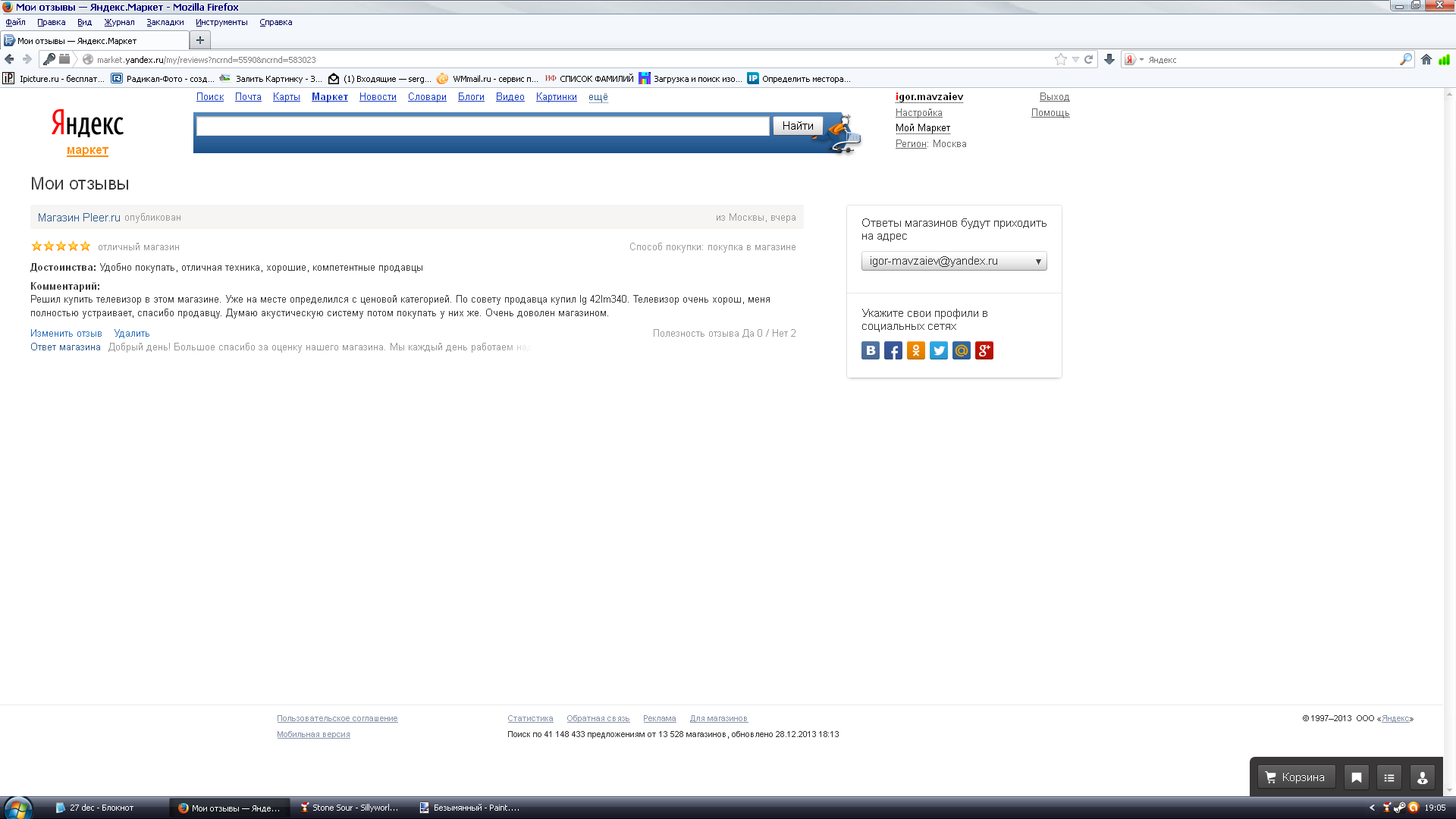Click the Изменить отзыв link
Image resolution: width=1456 pixels, height=819 pixels.
click(x=66, y=334)
